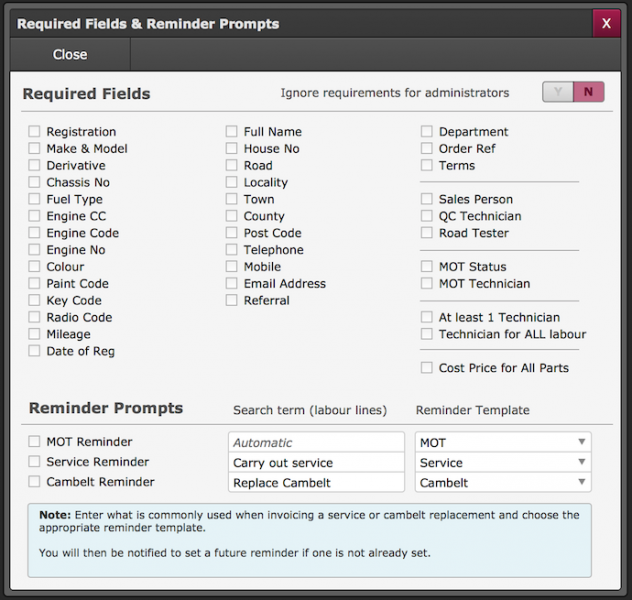Check the Email Address required field
This screenshot has width=632, height=600.
click(x=232, y=284)
